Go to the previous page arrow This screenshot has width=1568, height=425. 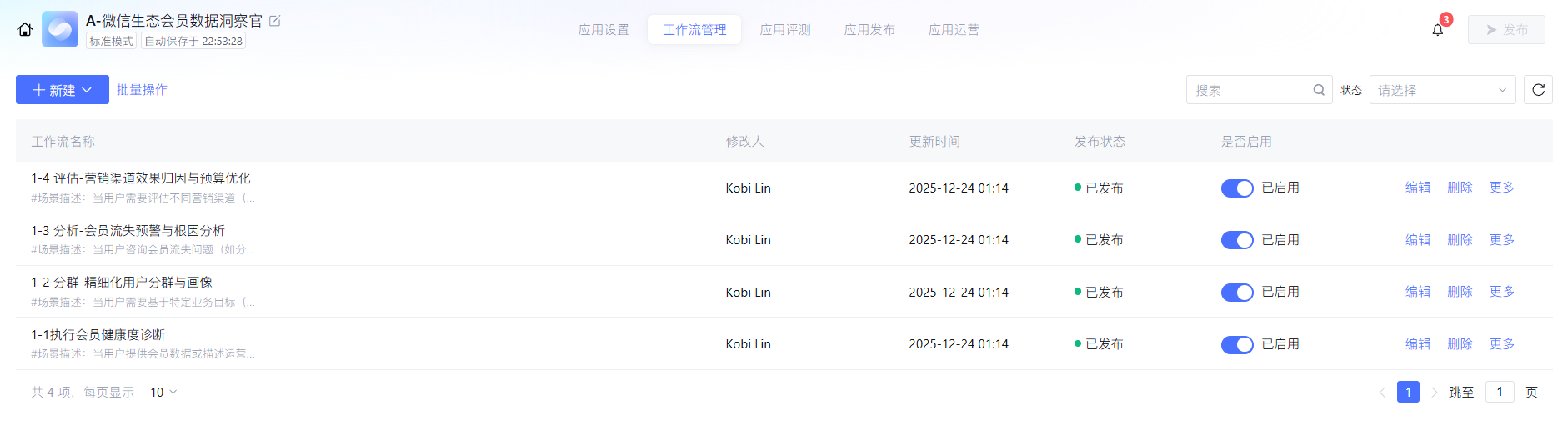[x=1382, y=392]
